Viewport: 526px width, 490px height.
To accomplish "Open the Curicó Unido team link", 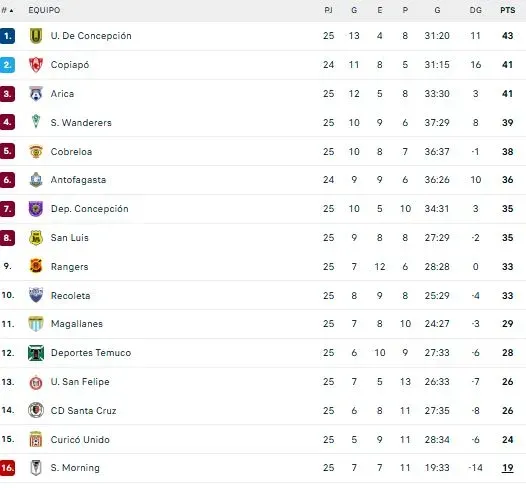I will pyautogui.click(x=80, y=439).
